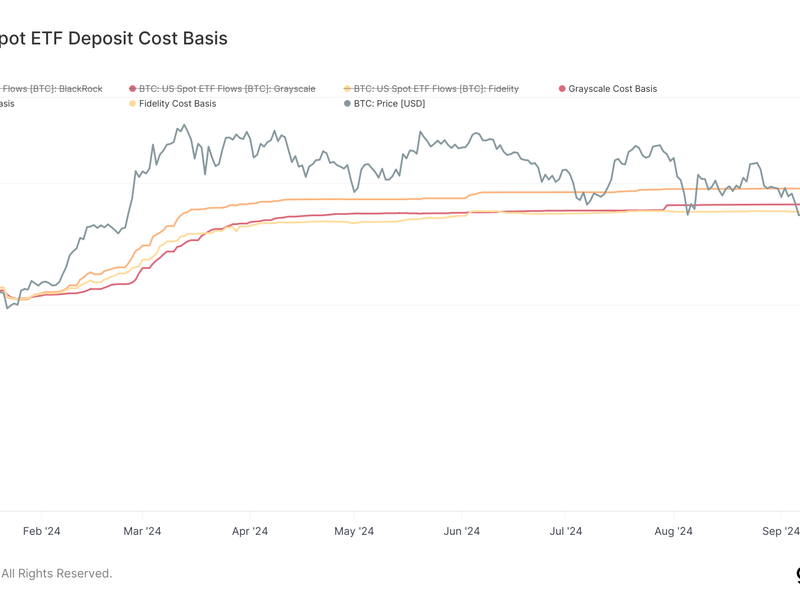Screen dimensions: 800x600
Task: Click the Feb '24 axis label
Action: (43, 532)
